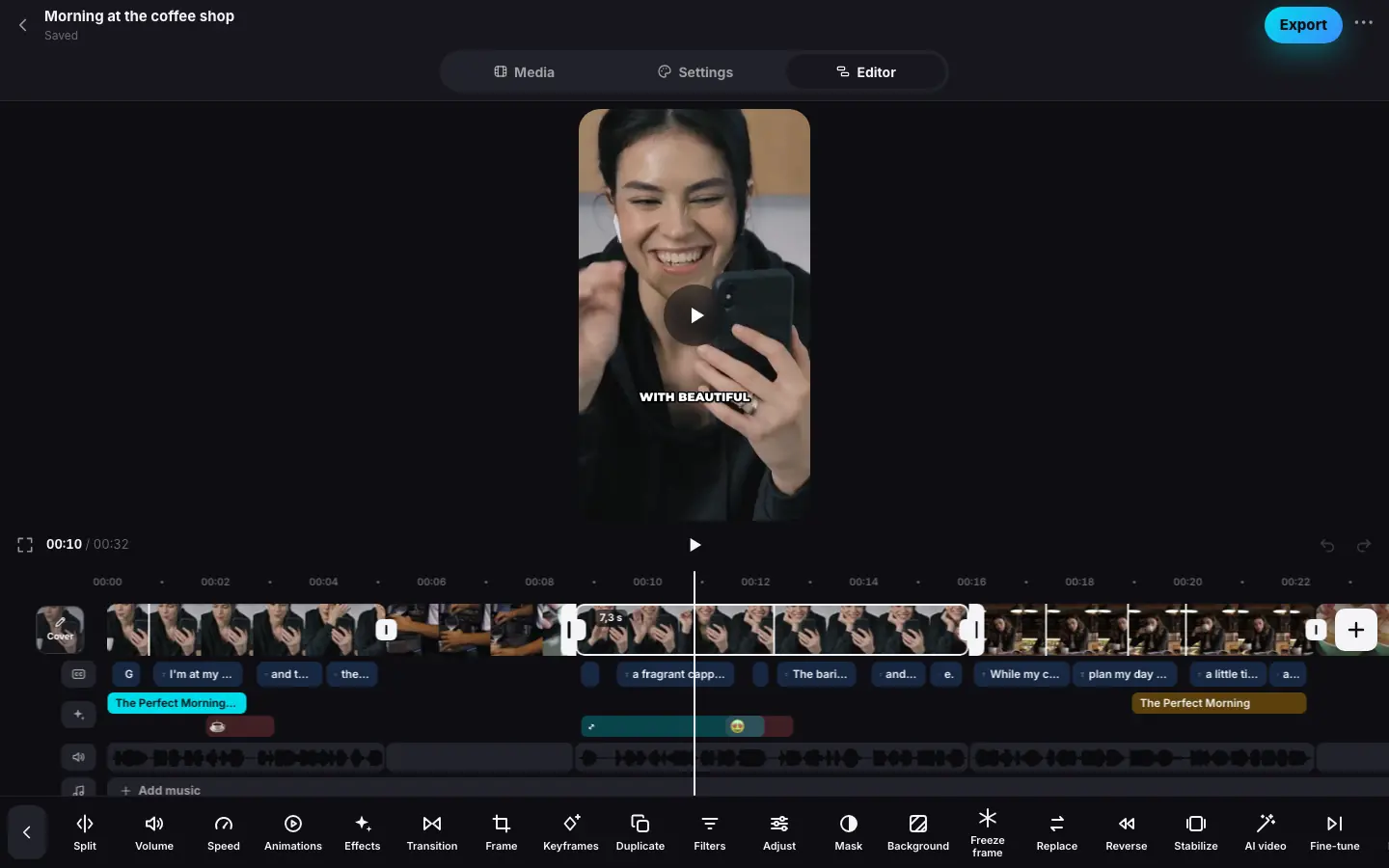The width and height of the screenshot is (1389, 868).
Task: Go back from the project title arrow
Action: tap(23, 25)
